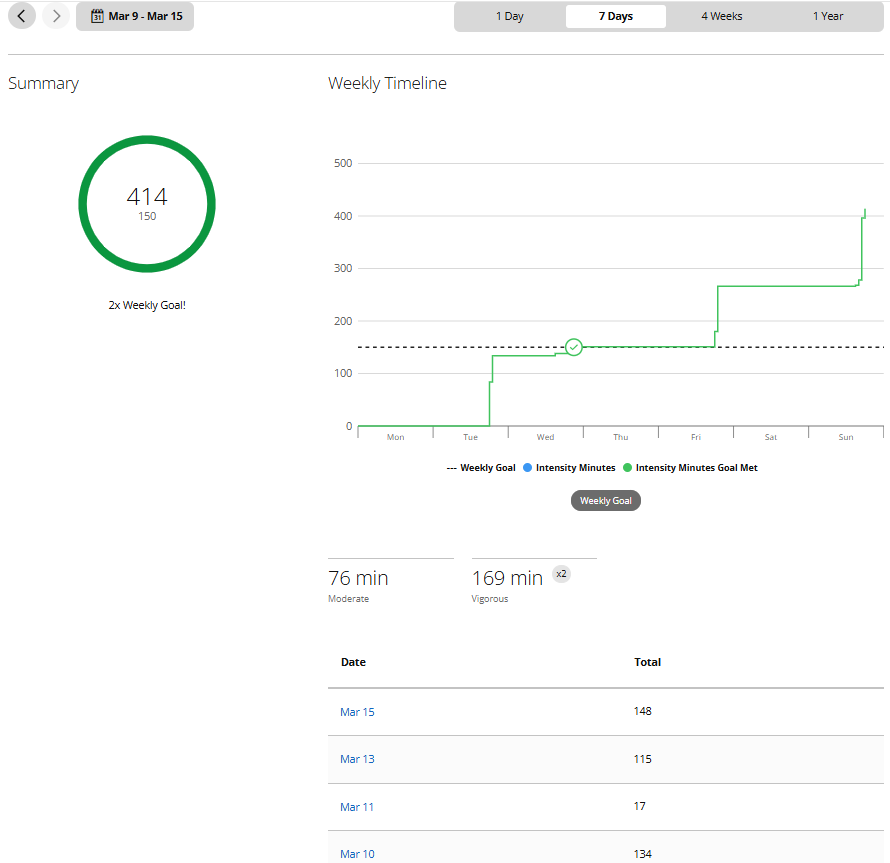This screenshot has height=863, width=890.
Task: Click the green Intensity Minutes Goal Met dot
Action: pos(627,467)
